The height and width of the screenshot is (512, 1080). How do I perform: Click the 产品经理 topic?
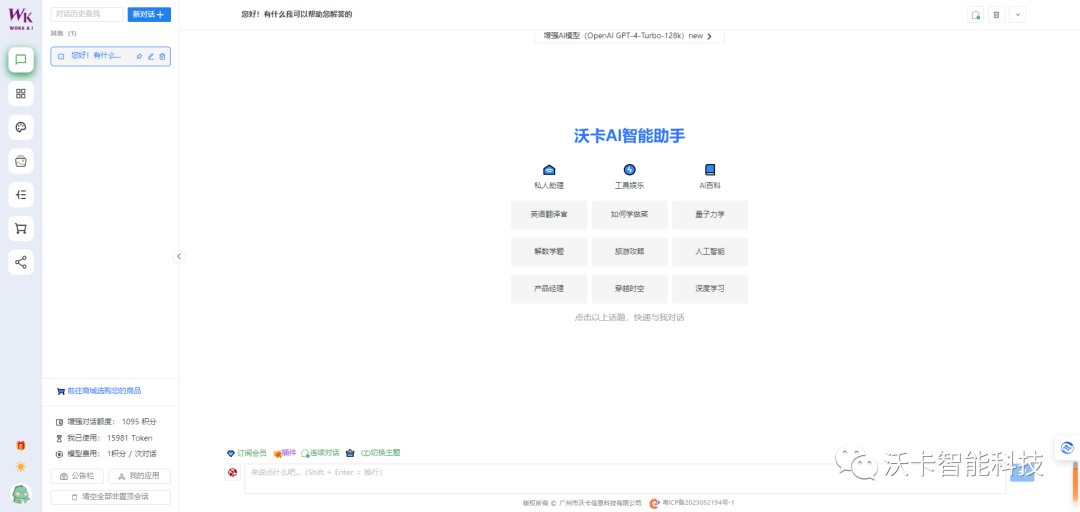549,289
